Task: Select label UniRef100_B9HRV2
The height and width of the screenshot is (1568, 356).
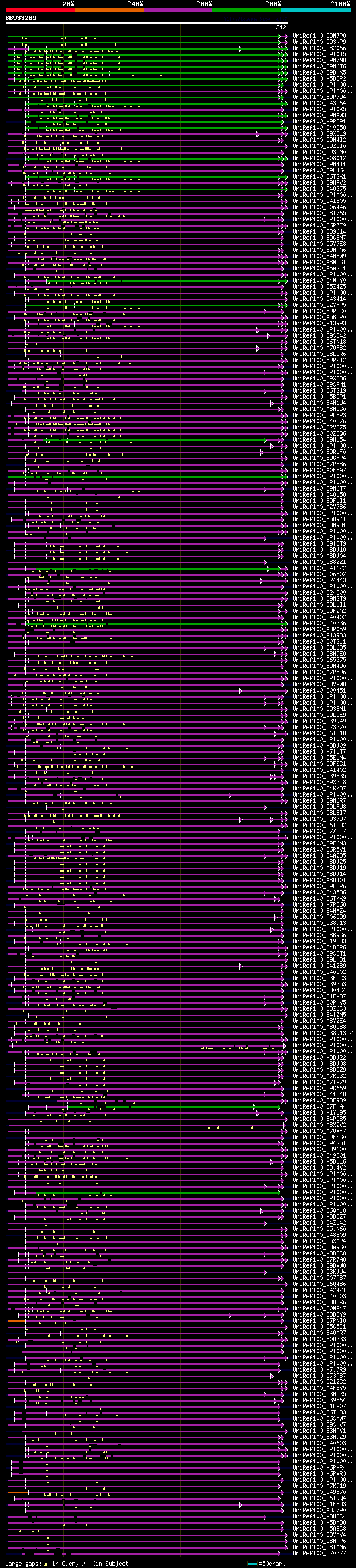Action: (x=319, y=182)
